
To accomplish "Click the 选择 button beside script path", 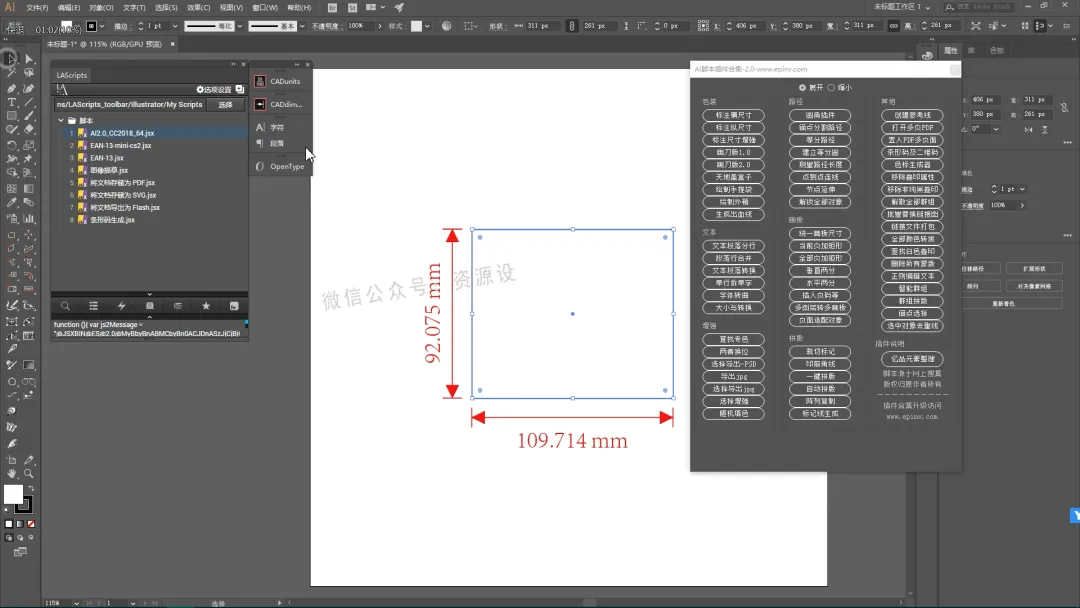I will pyautogui.click(x=226, y=105).
